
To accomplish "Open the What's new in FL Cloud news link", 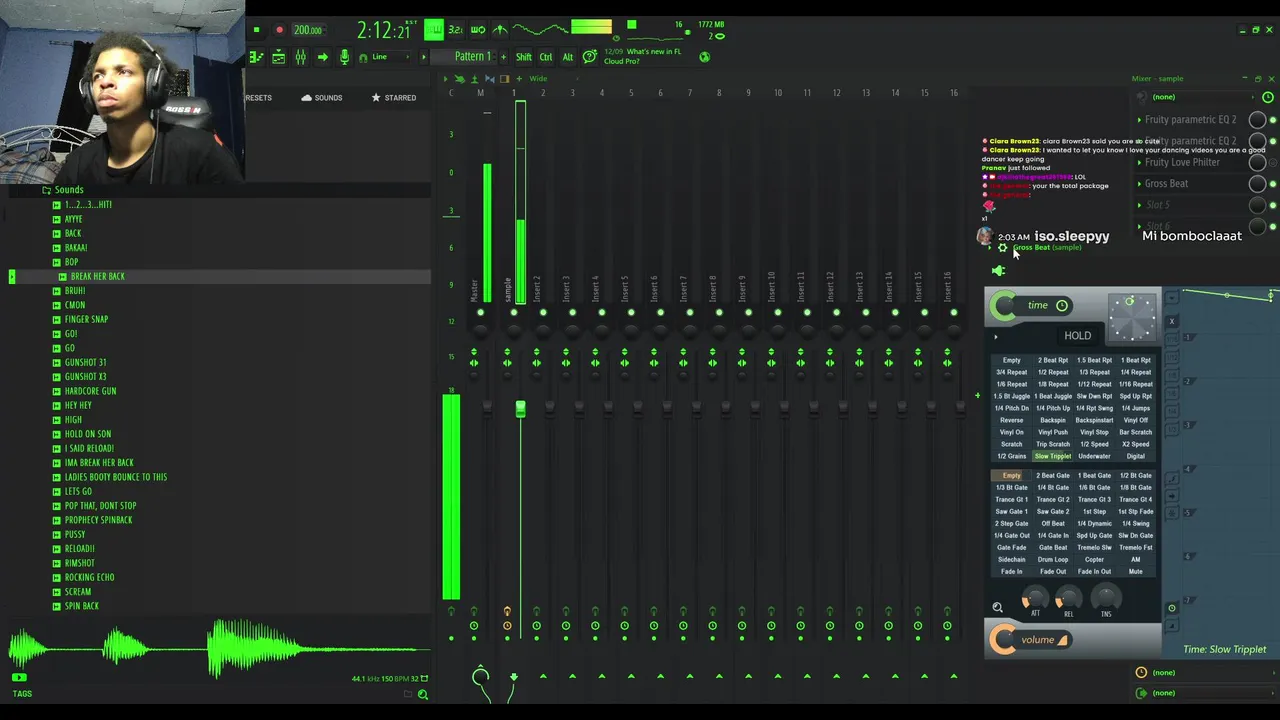I will 642,56.
